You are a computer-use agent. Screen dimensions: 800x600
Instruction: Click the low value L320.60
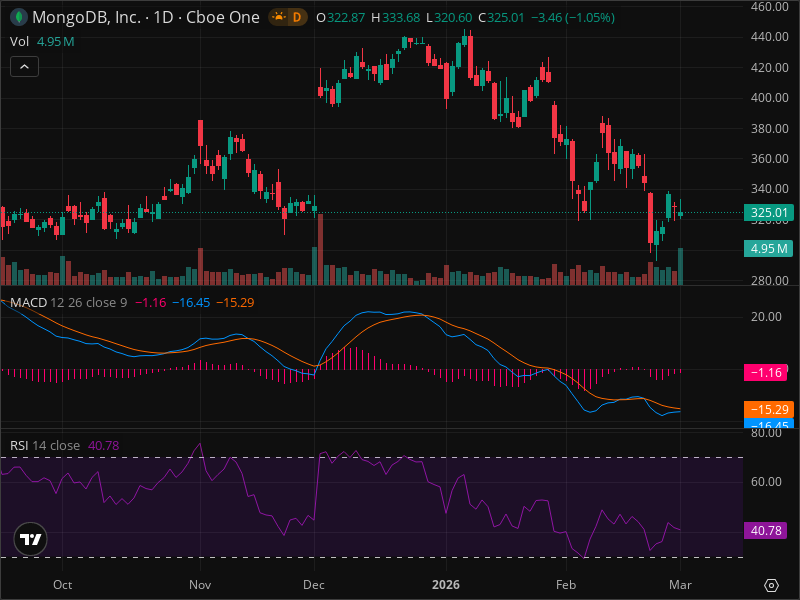tap(449, 17)
